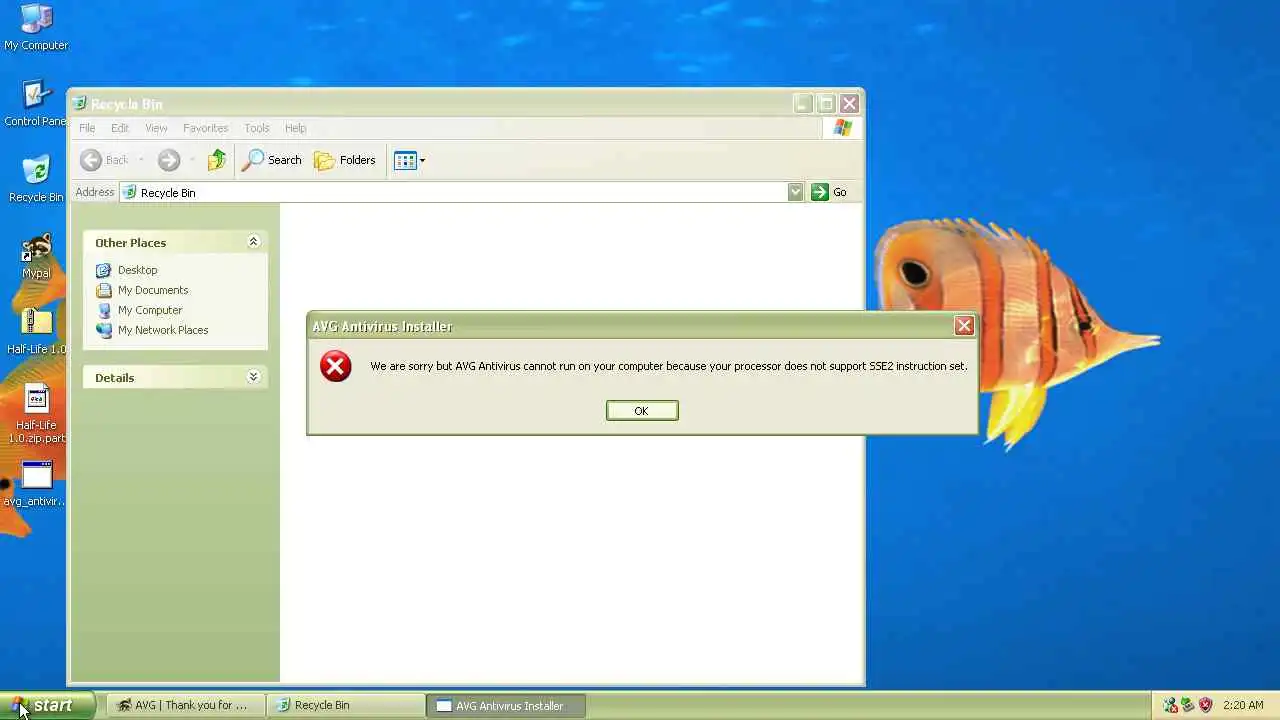Select avg_antivirus installer desktop icon

pos(36,484)
